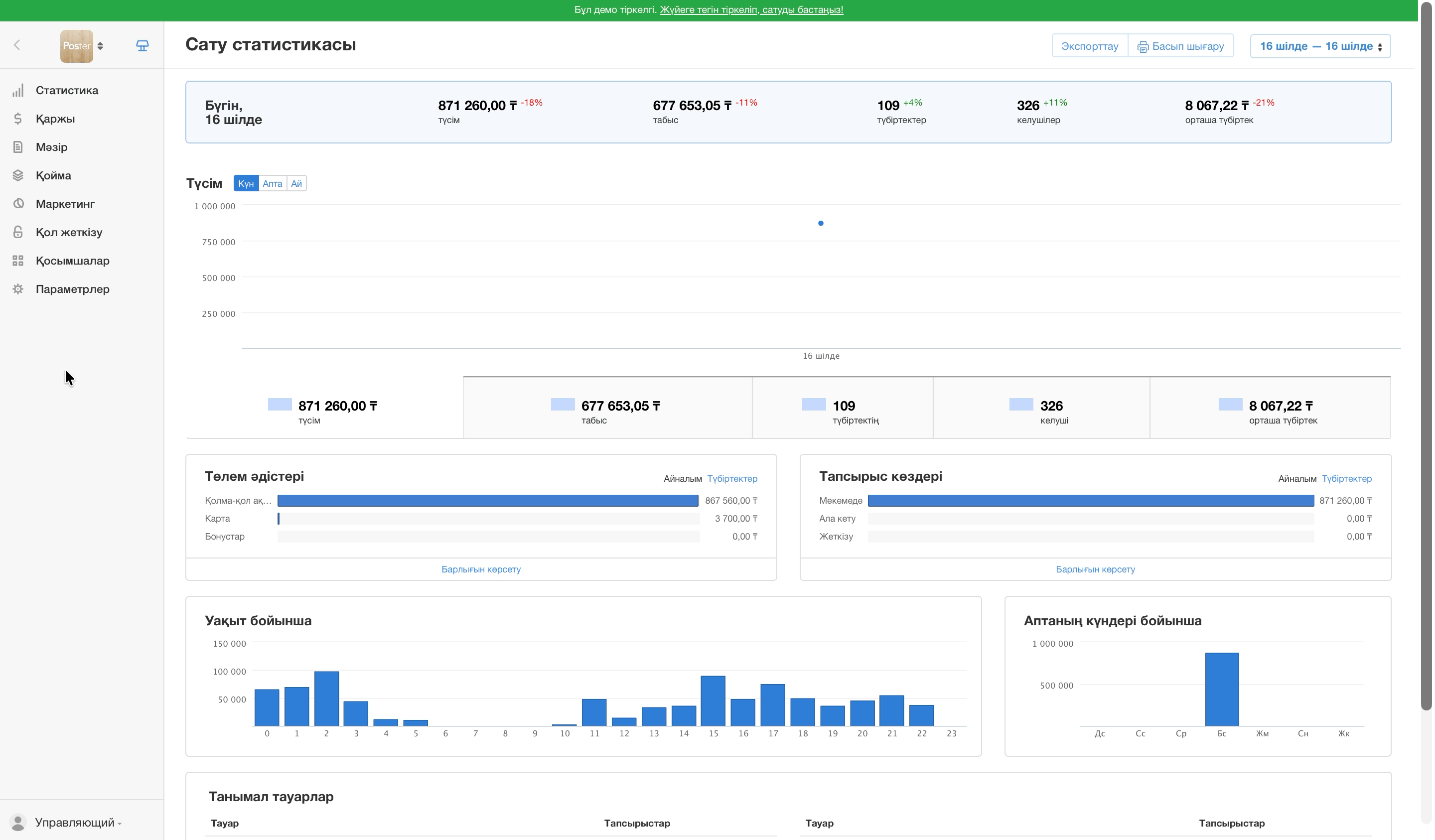Open Мәзір via its document icon
This screenshot has height=840, width=1435.
pos(18,147)
